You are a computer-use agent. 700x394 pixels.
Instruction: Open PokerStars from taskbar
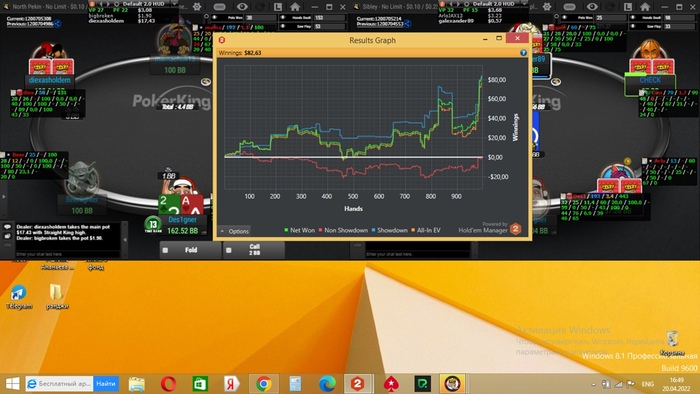391,384
